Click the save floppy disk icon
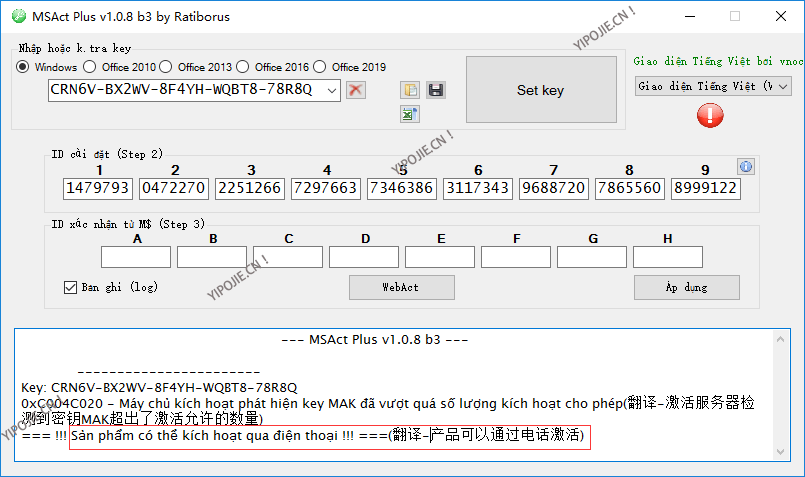Image resolution: width=805 pixels, height=477 pixels. [436, 90]
